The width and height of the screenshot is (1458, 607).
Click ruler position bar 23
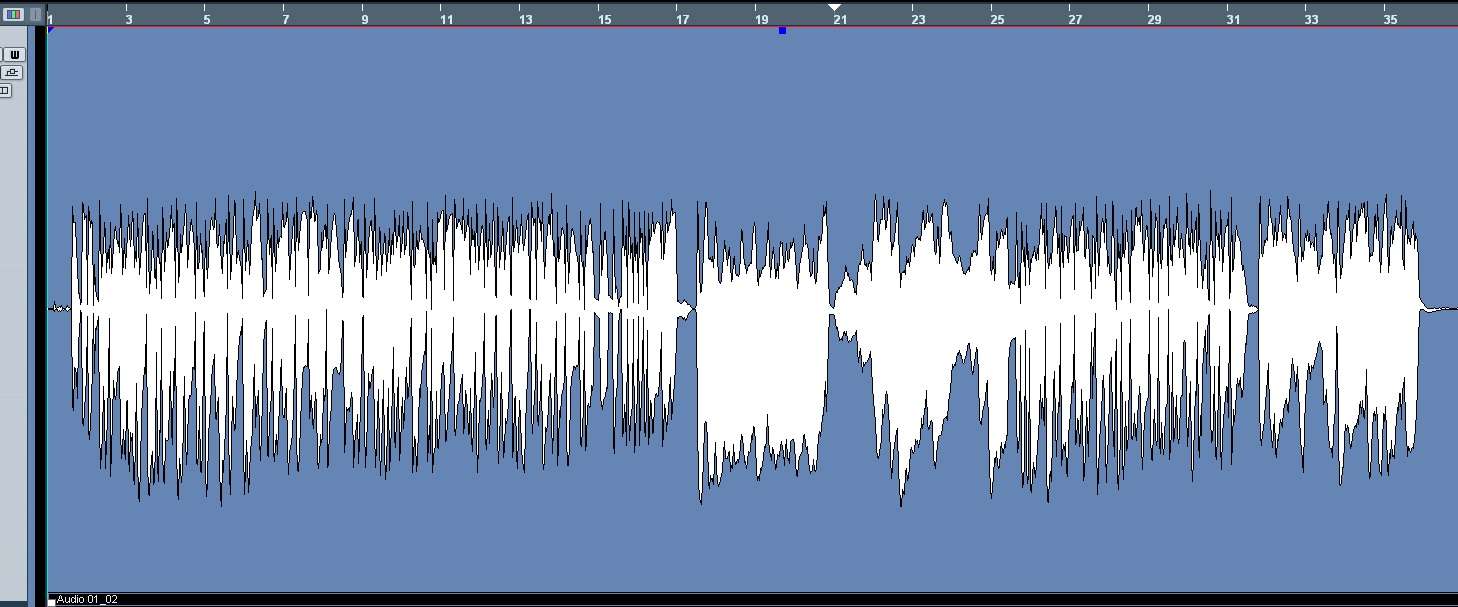[x=918, y=19]
